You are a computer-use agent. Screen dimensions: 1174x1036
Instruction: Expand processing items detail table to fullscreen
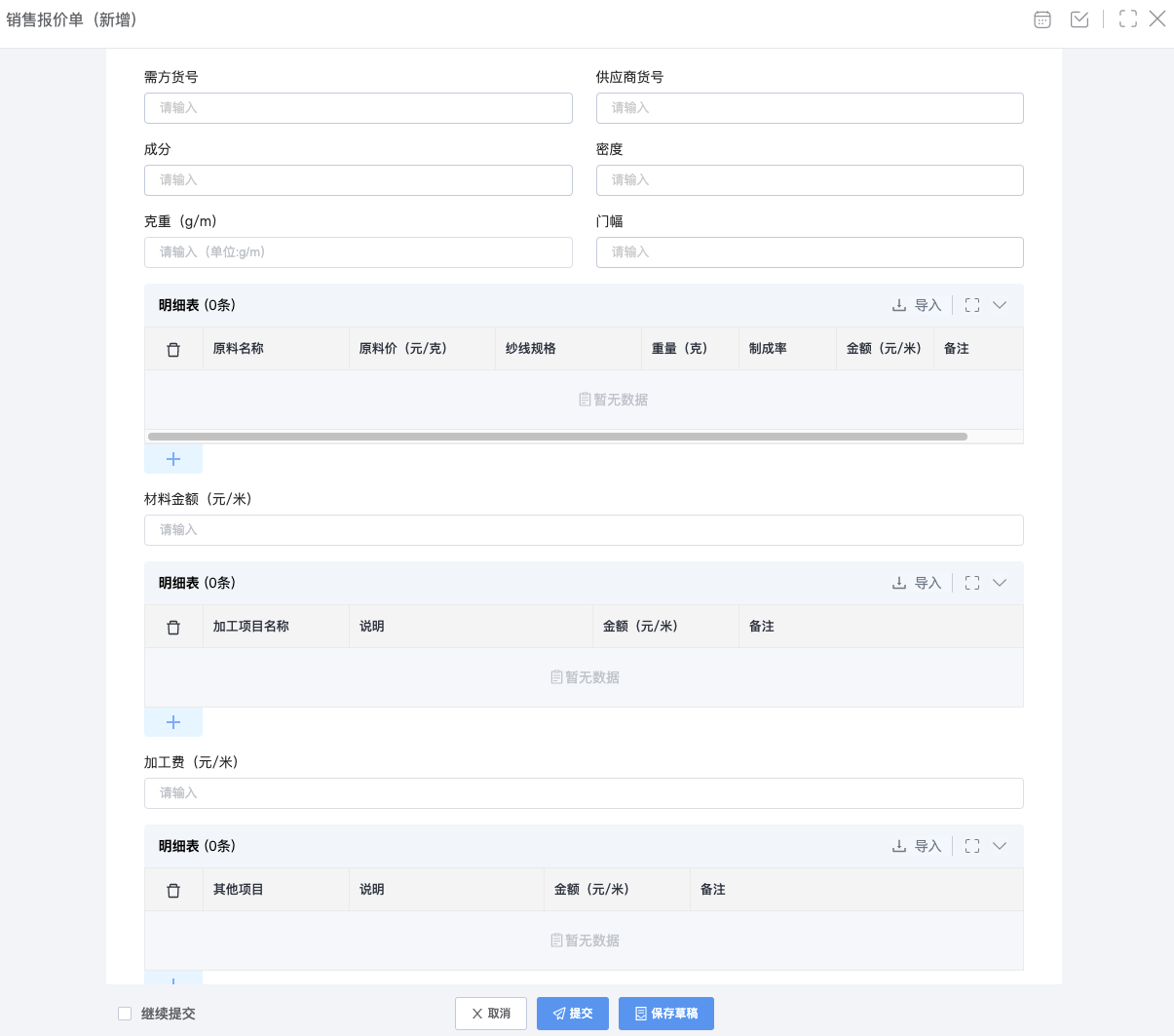pyautogui.click(x=972, y=583)
